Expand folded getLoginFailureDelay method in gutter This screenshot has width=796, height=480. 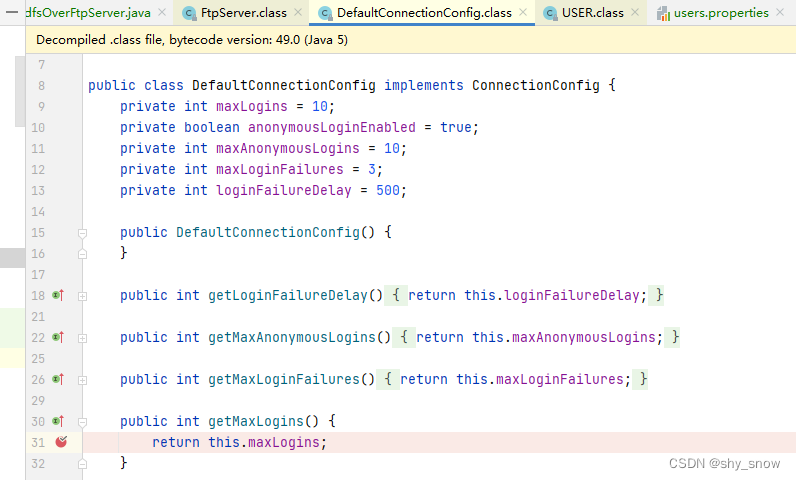pyautogui.click(x=83, y=296)
